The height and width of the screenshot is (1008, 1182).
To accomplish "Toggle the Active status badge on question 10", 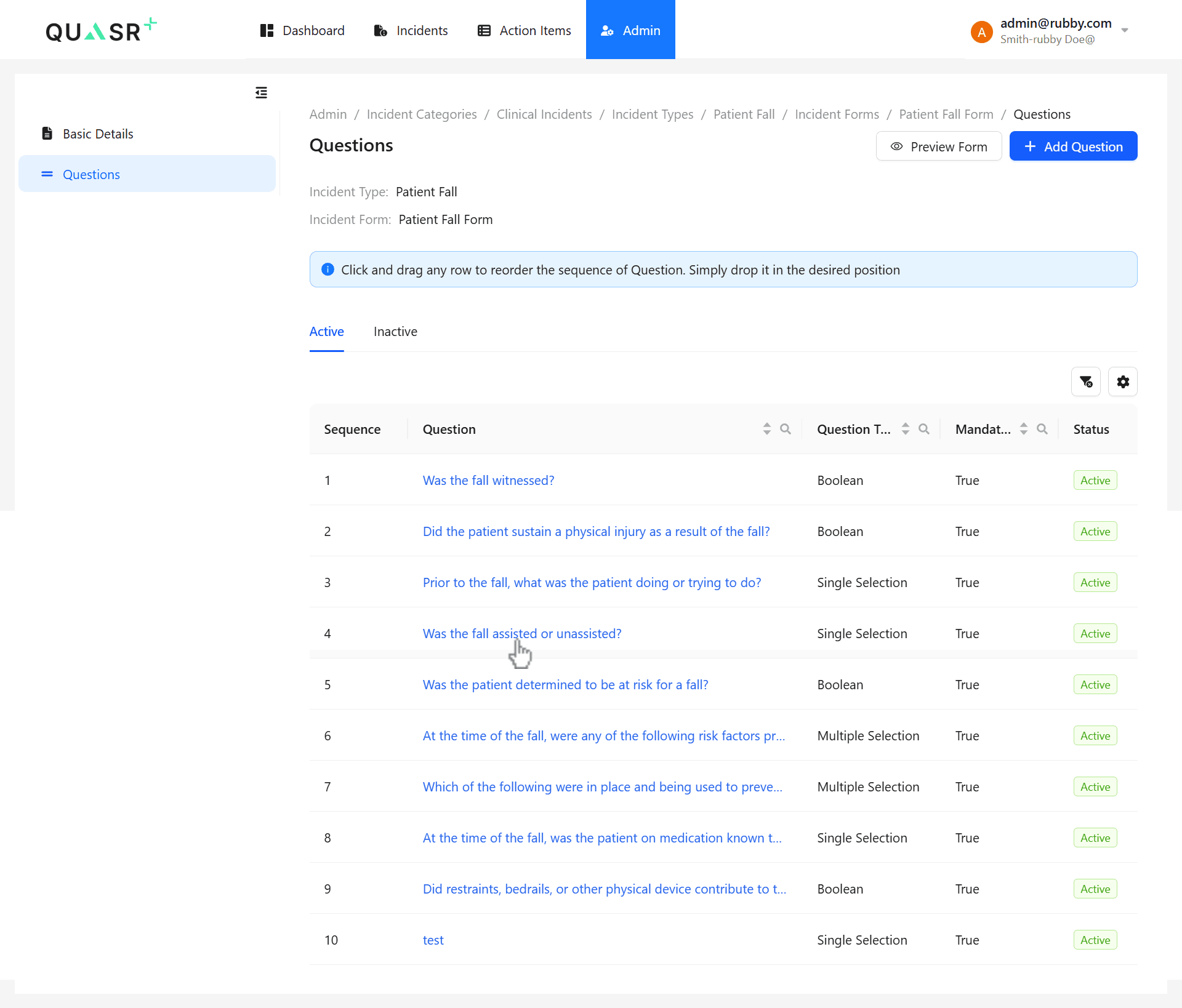I will 1095,940.
